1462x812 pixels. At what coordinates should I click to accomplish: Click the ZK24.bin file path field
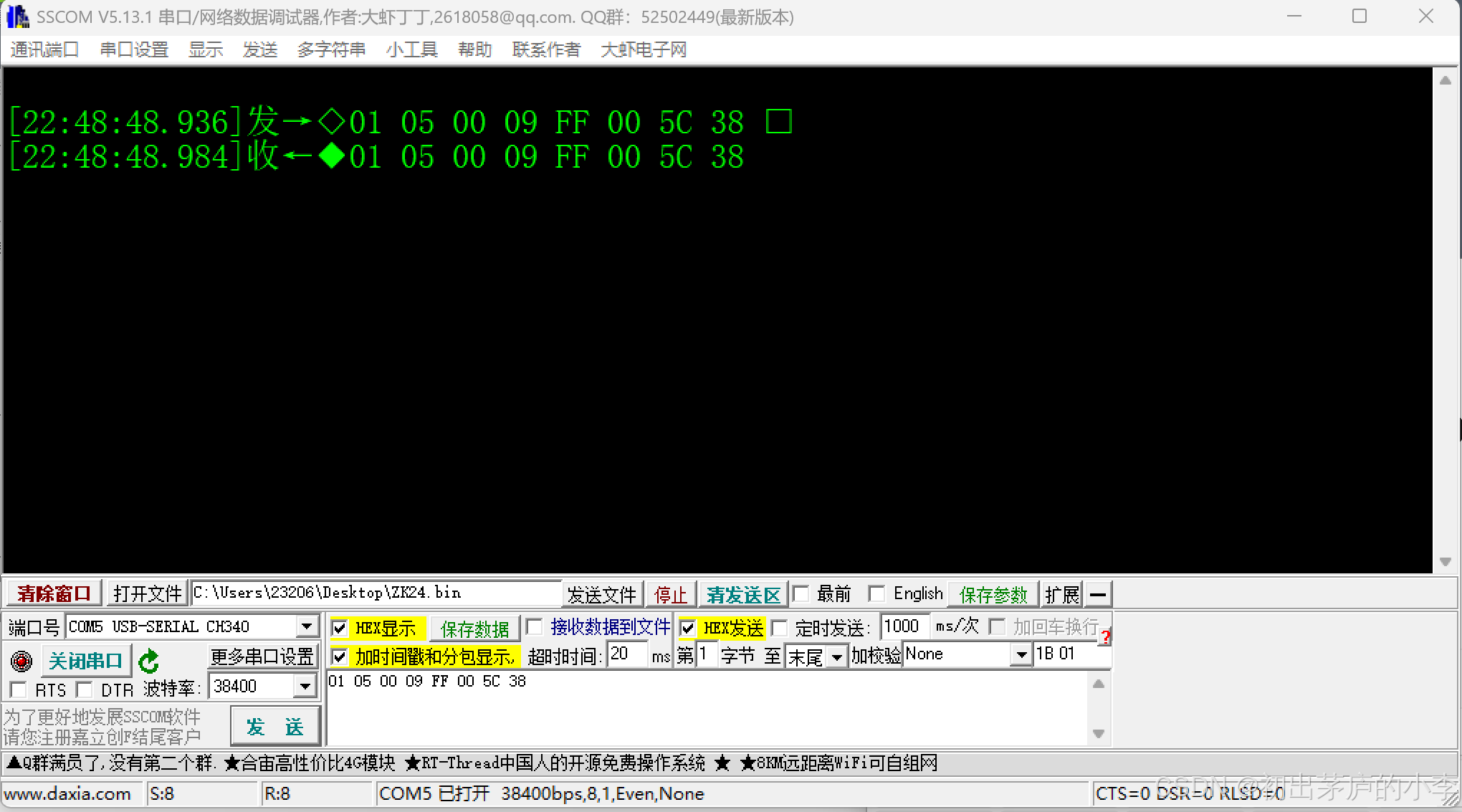click(376, 593)
